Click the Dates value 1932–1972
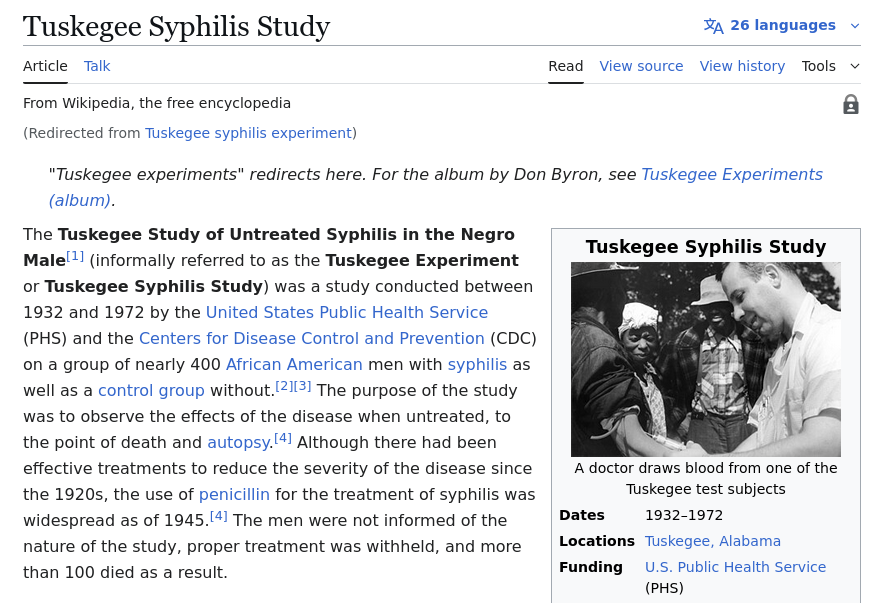Viewport: 885px width, 603px height. point(684,515)
